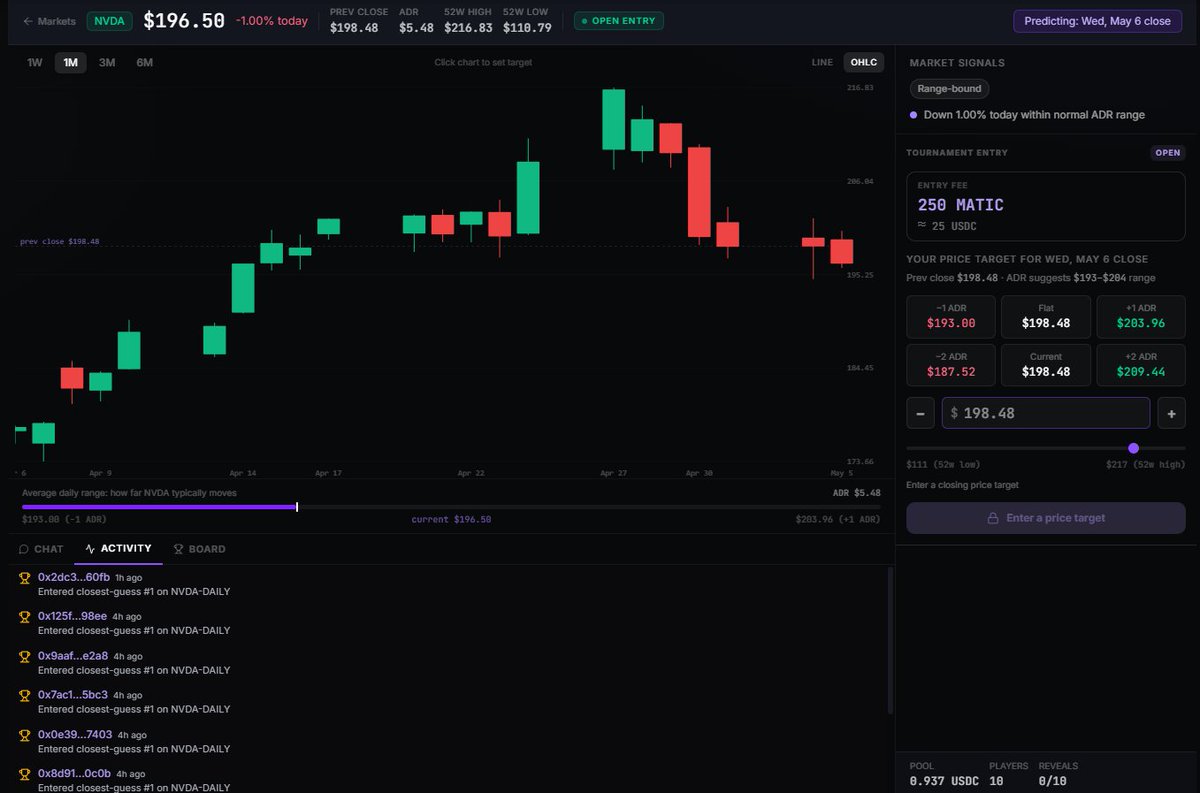Choose the +1 ADR $203.96 target
Screen dimensions: 1200x793
1141,316
